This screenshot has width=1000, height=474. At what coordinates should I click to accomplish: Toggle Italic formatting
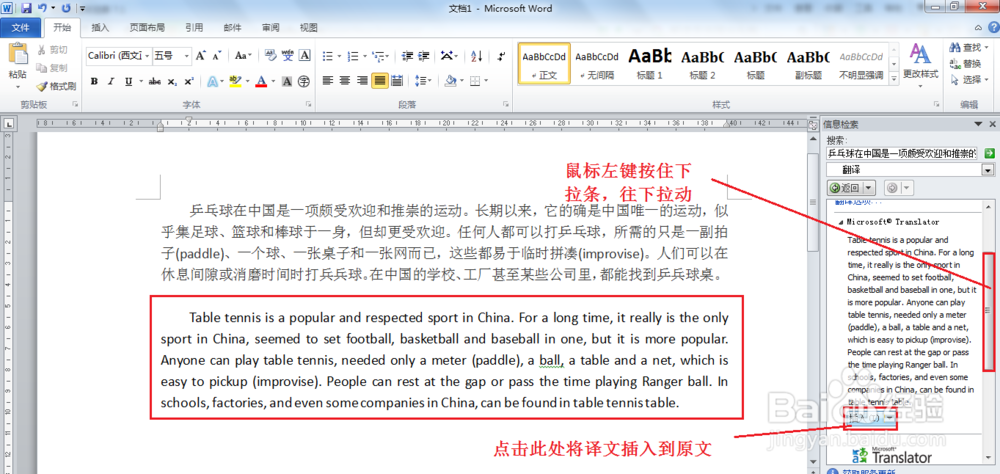coord(111,81)
